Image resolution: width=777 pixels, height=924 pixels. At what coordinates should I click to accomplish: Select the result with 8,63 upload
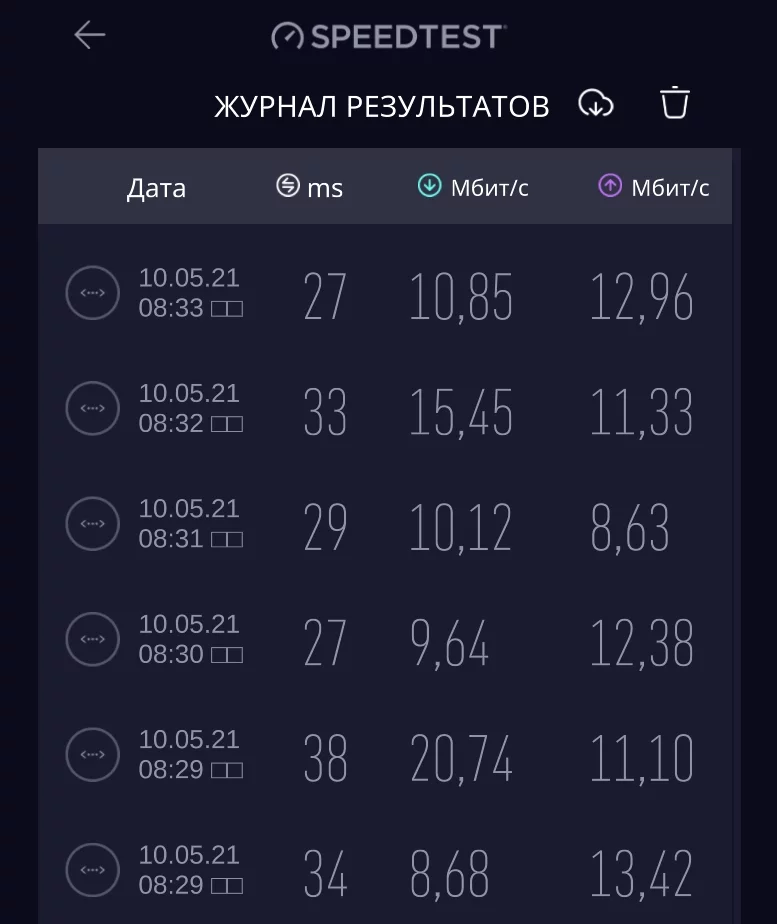[x=630, y=528]
